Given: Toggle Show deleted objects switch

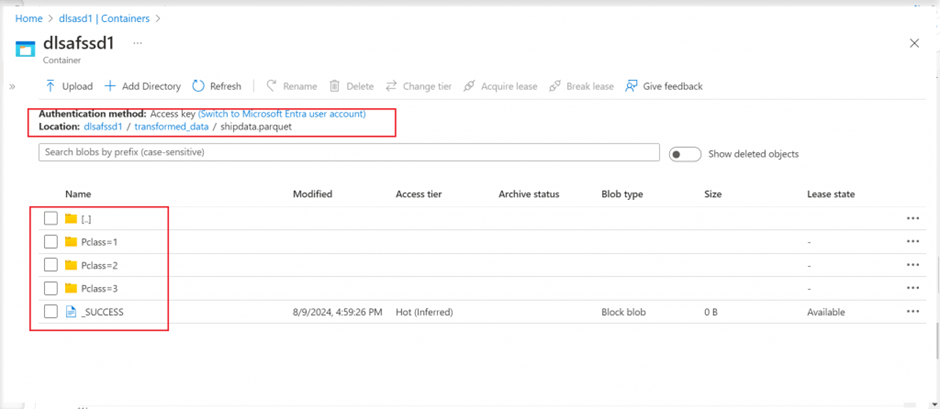Looking at the screenshot, I should 684,154.
